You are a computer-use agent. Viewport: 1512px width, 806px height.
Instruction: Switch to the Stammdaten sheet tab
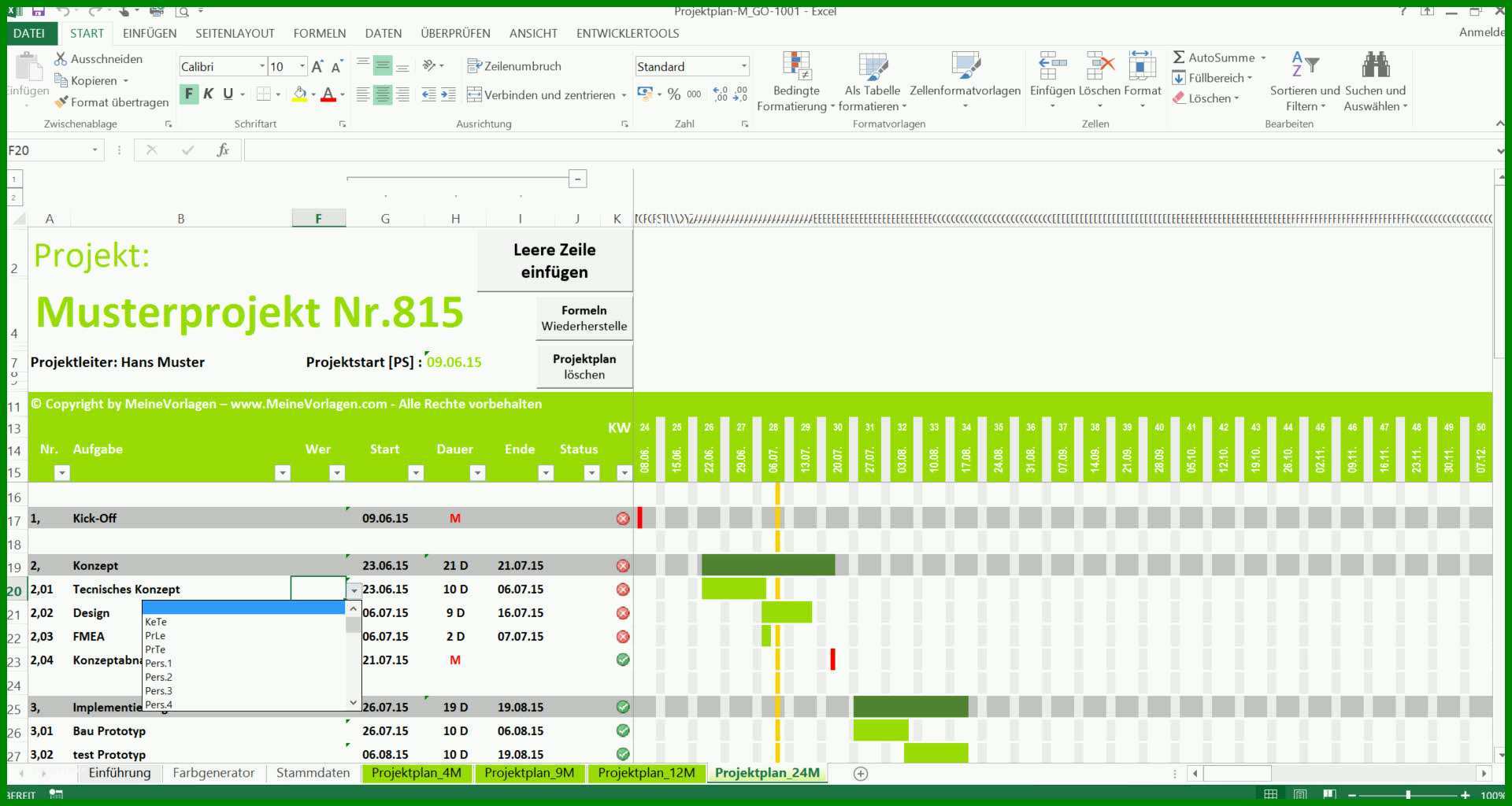313,773
